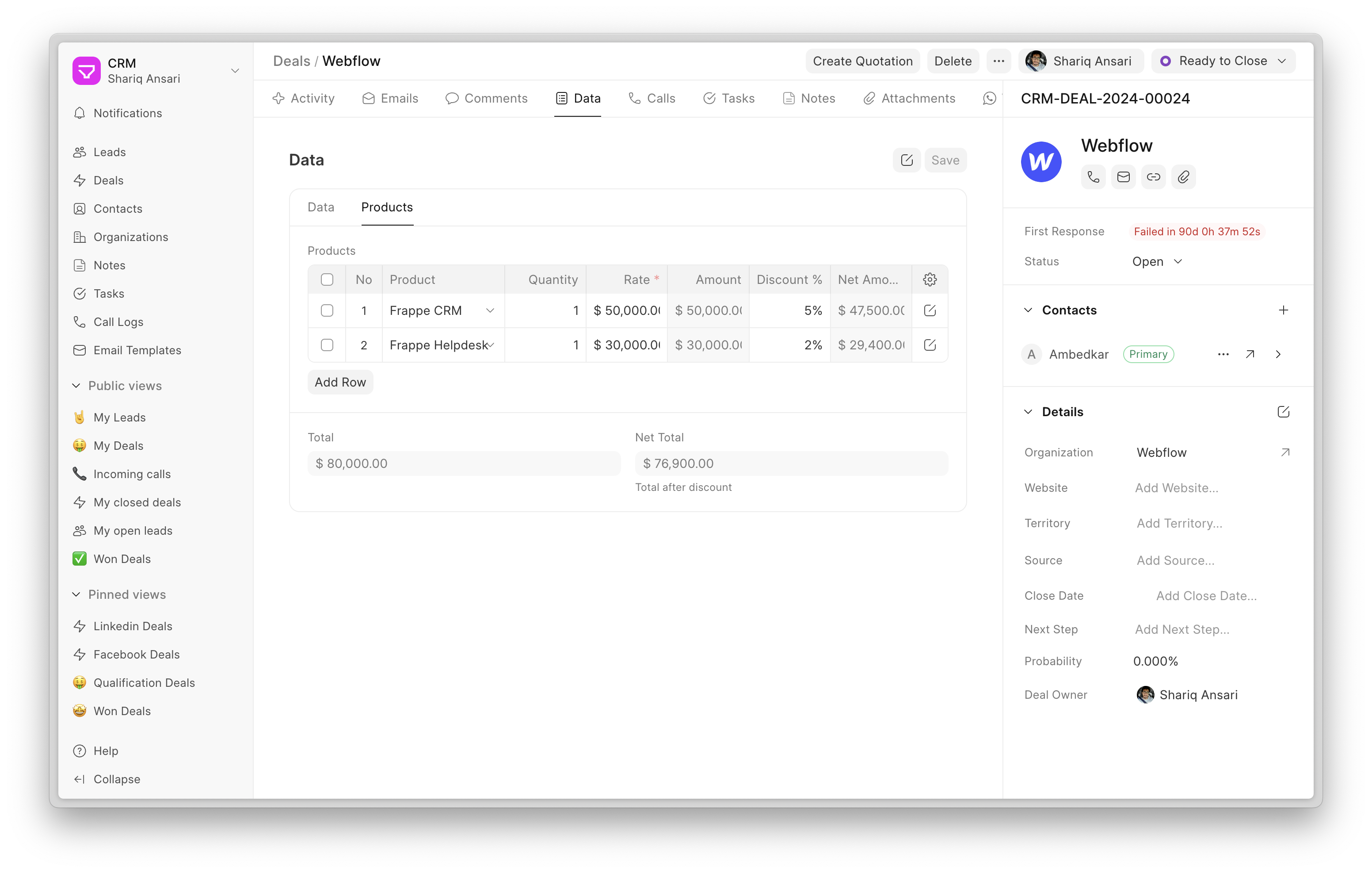Open the Frappe Helpdesk product dropdown
The height and width of the screenshot is (873, 1372).
click(490, 345)
